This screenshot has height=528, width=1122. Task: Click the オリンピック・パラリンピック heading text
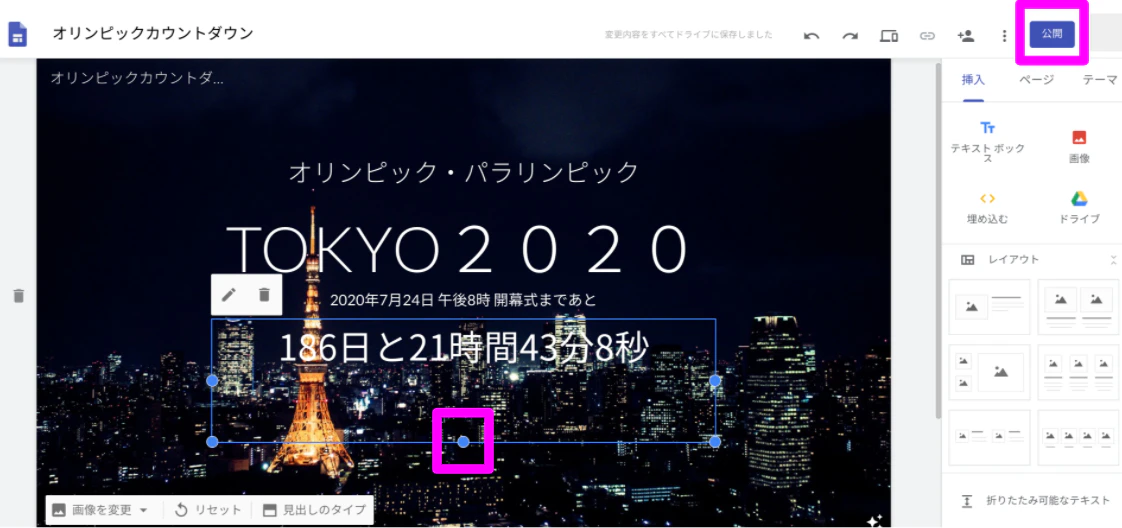[464, 172]
